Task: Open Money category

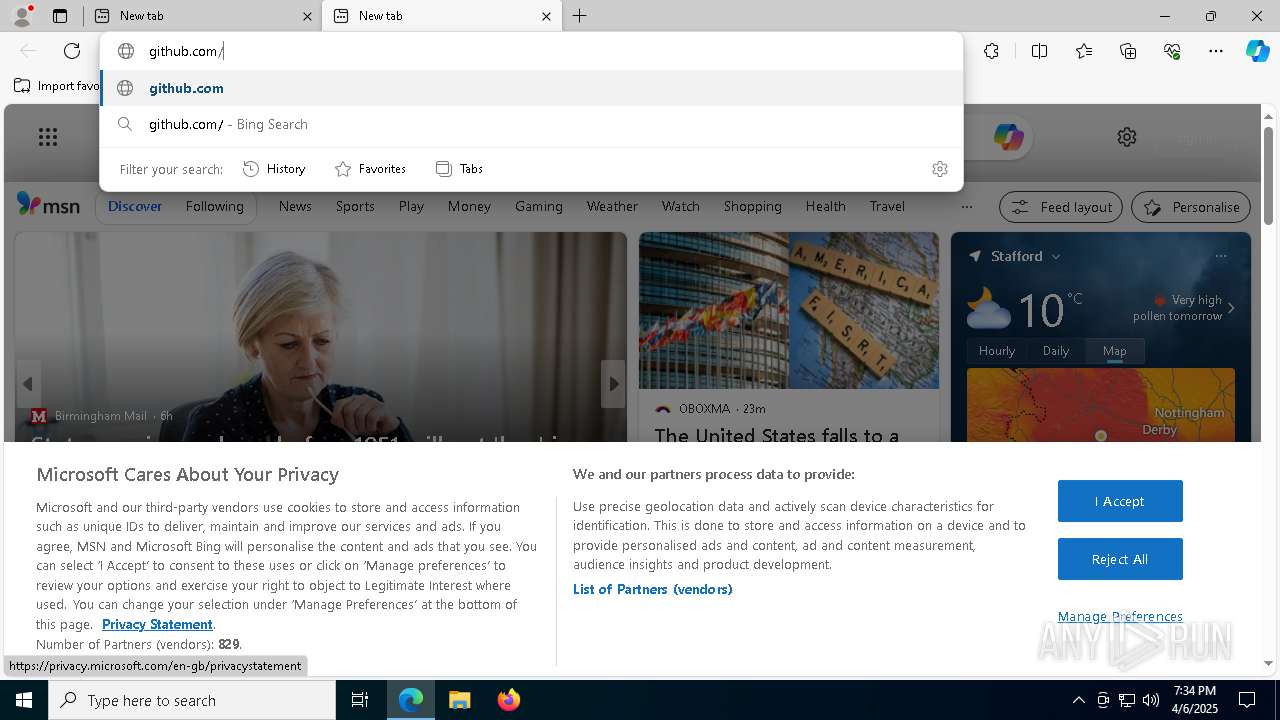Action: click(469, 206)
